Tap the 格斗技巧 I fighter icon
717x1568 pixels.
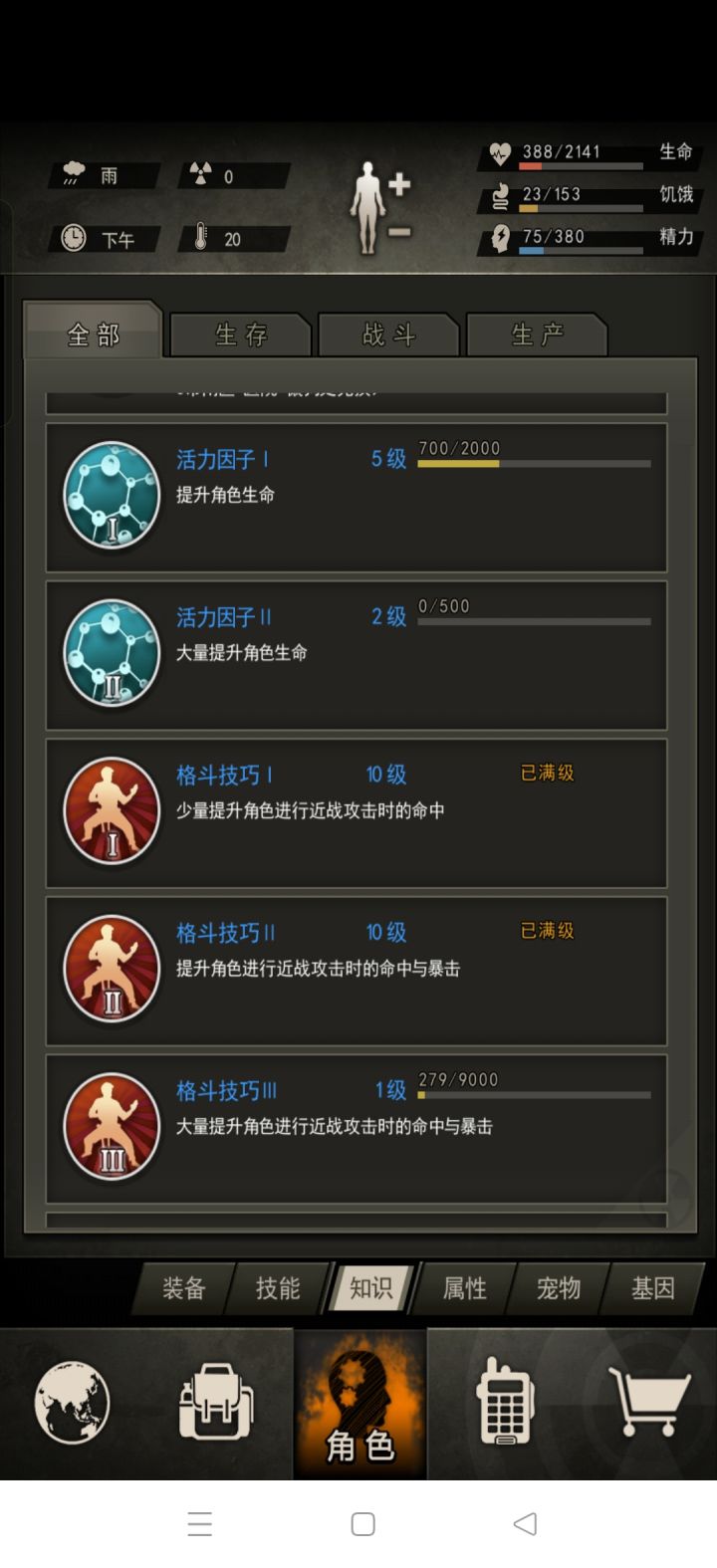tap(112, 811)
